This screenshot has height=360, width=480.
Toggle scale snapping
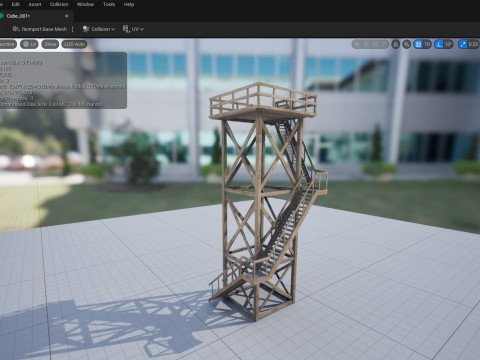point(463,44)
